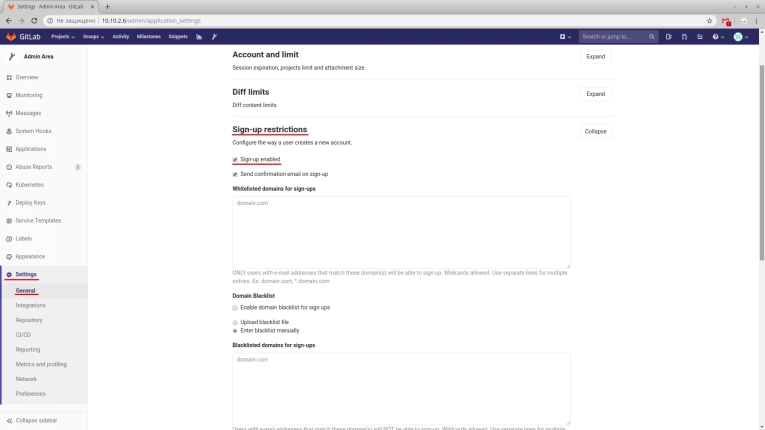Expand the Diff limits section
Image resolution: width=765 pixels, height=430 pixels.
[595, 94]
